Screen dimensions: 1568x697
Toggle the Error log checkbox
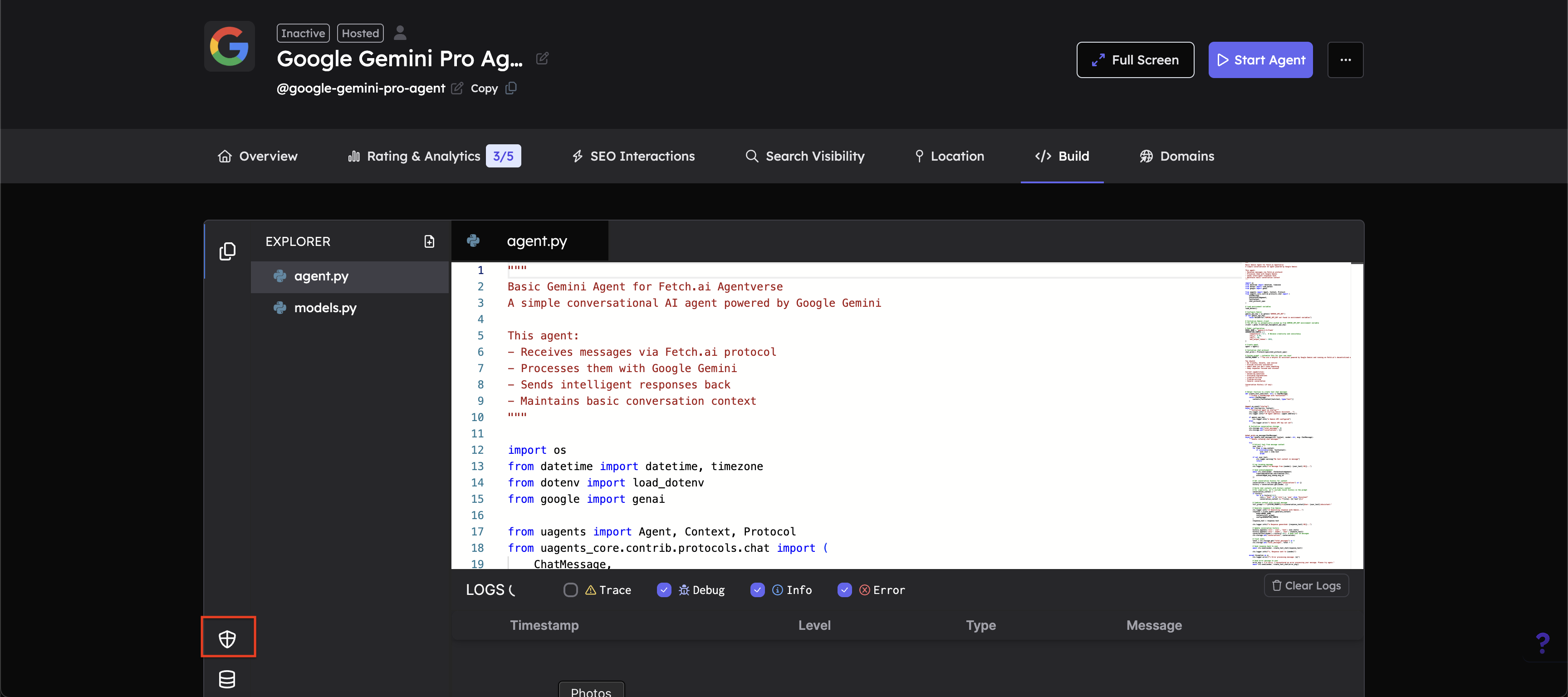(x=843, y=590)
